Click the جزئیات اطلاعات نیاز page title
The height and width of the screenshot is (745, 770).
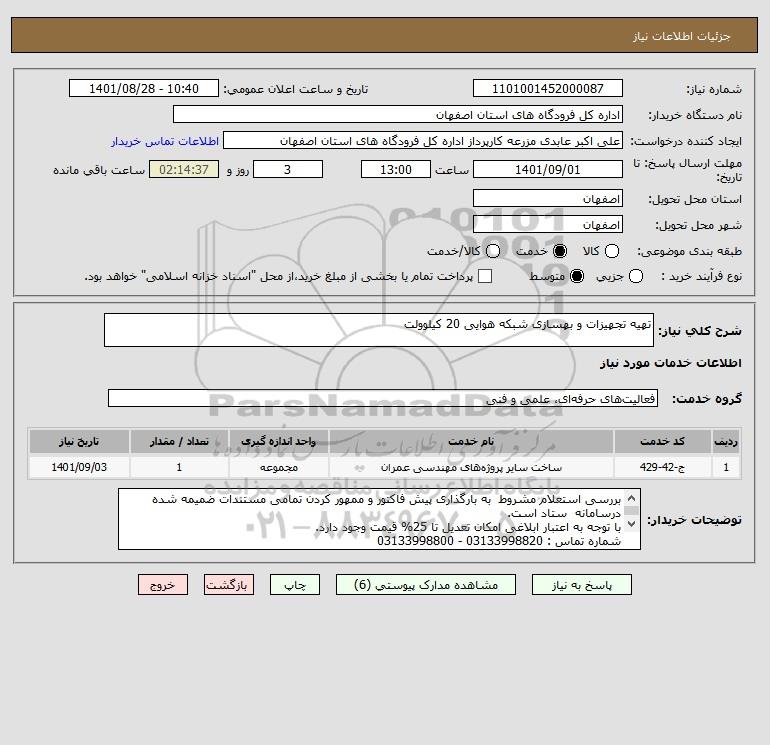[x=681, y=36]
